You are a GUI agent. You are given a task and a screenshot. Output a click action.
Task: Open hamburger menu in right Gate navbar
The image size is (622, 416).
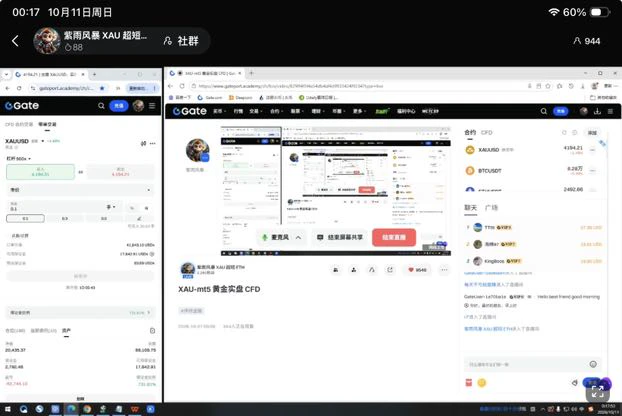point(610,111)
